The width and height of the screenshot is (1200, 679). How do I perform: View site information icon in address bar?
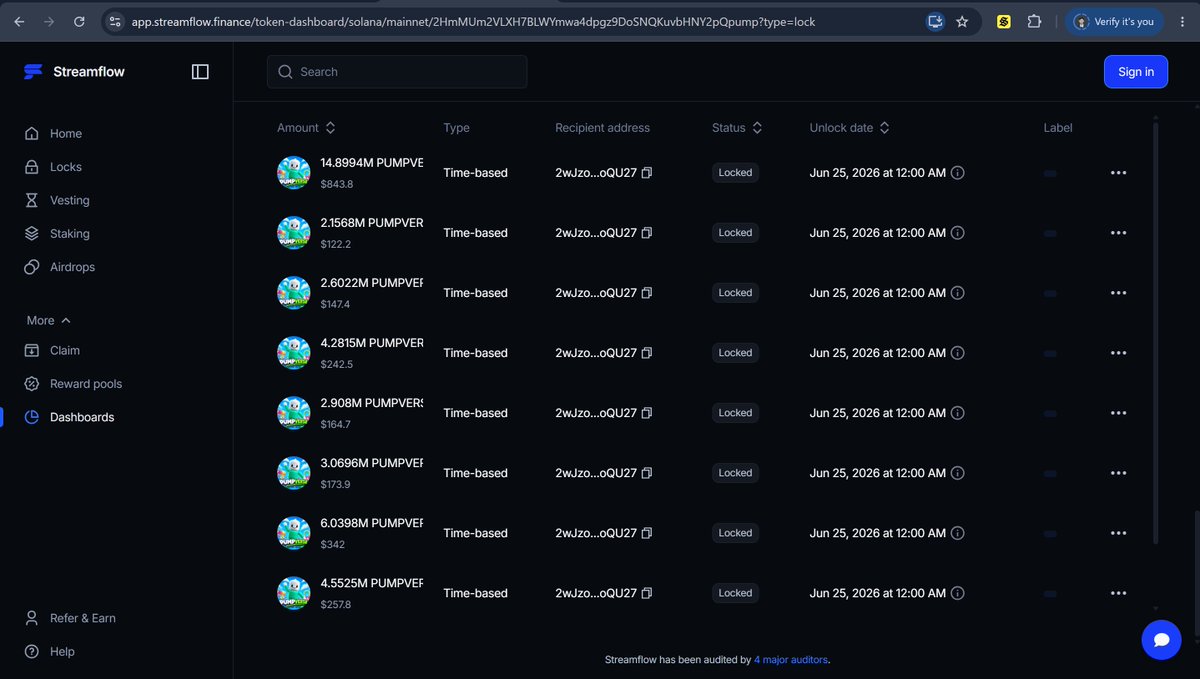114,21
